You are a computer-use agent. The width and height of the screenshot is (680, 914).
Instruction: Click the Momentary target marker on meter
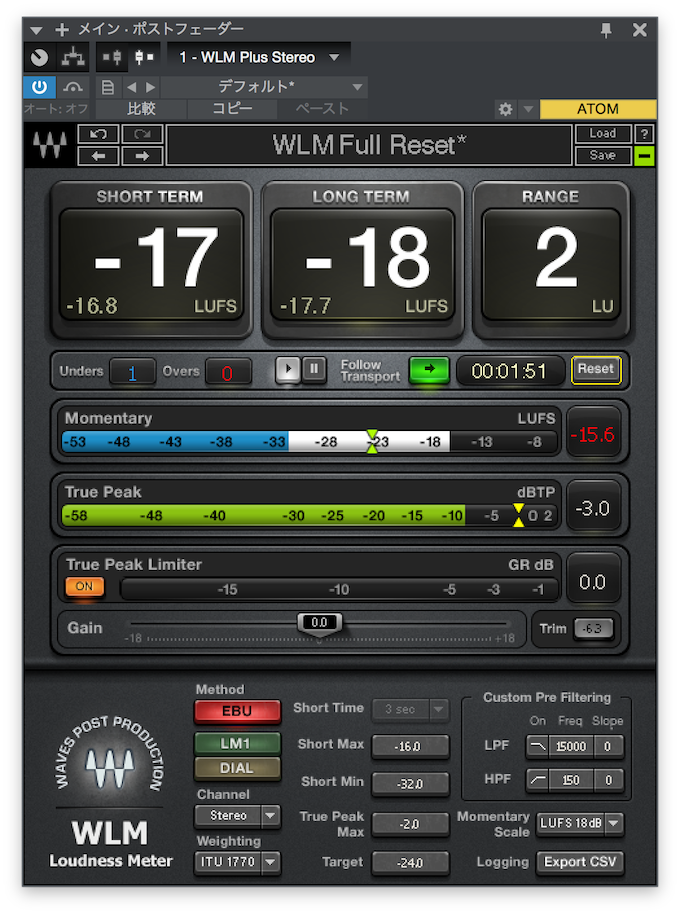click(x=372, y=441)
